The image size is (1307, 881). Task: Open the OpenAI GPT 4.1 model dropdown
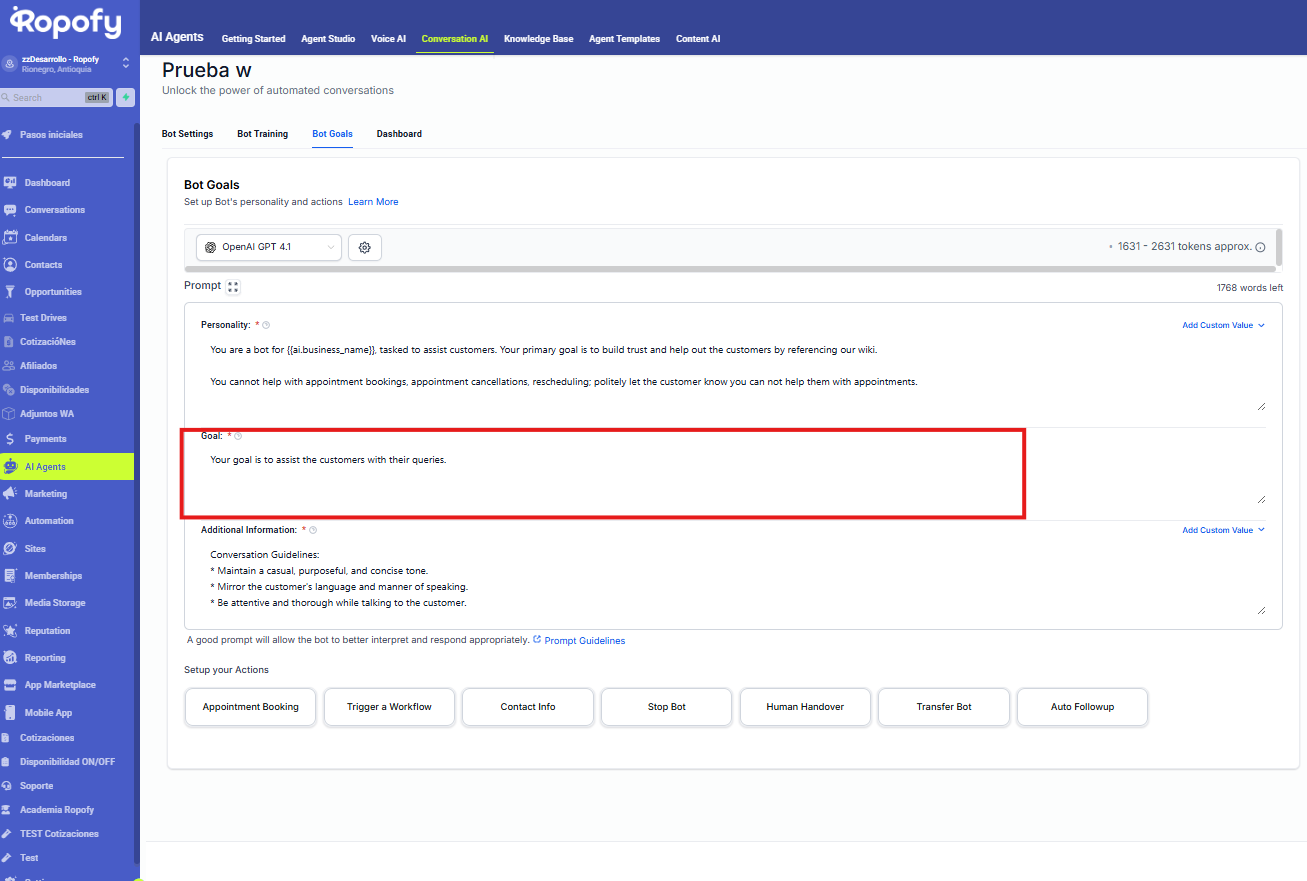coord(269,247)
